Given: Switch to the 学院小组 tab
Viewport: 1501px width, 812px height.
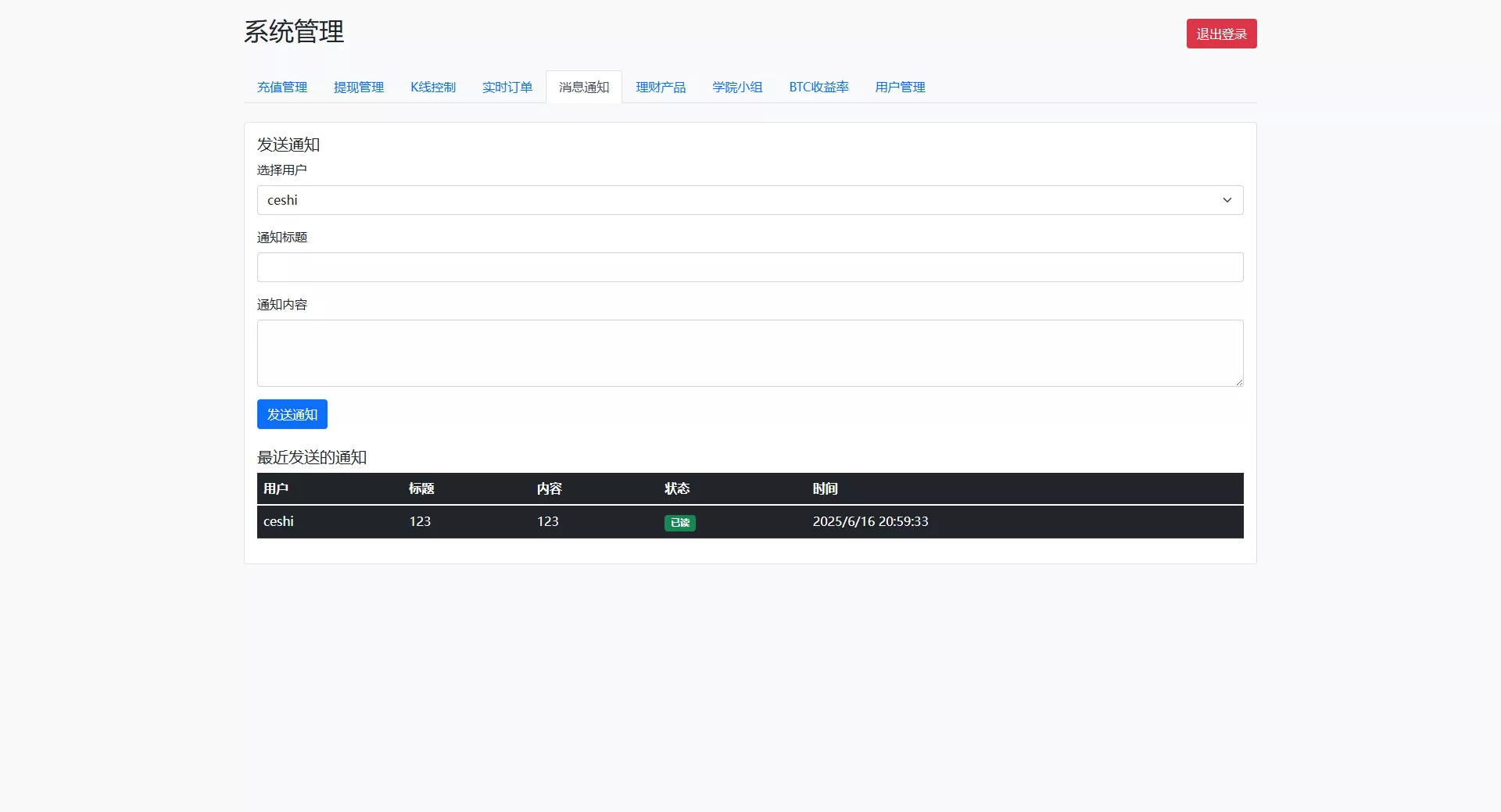Looking at the screenshot, I should pos(737,87).
